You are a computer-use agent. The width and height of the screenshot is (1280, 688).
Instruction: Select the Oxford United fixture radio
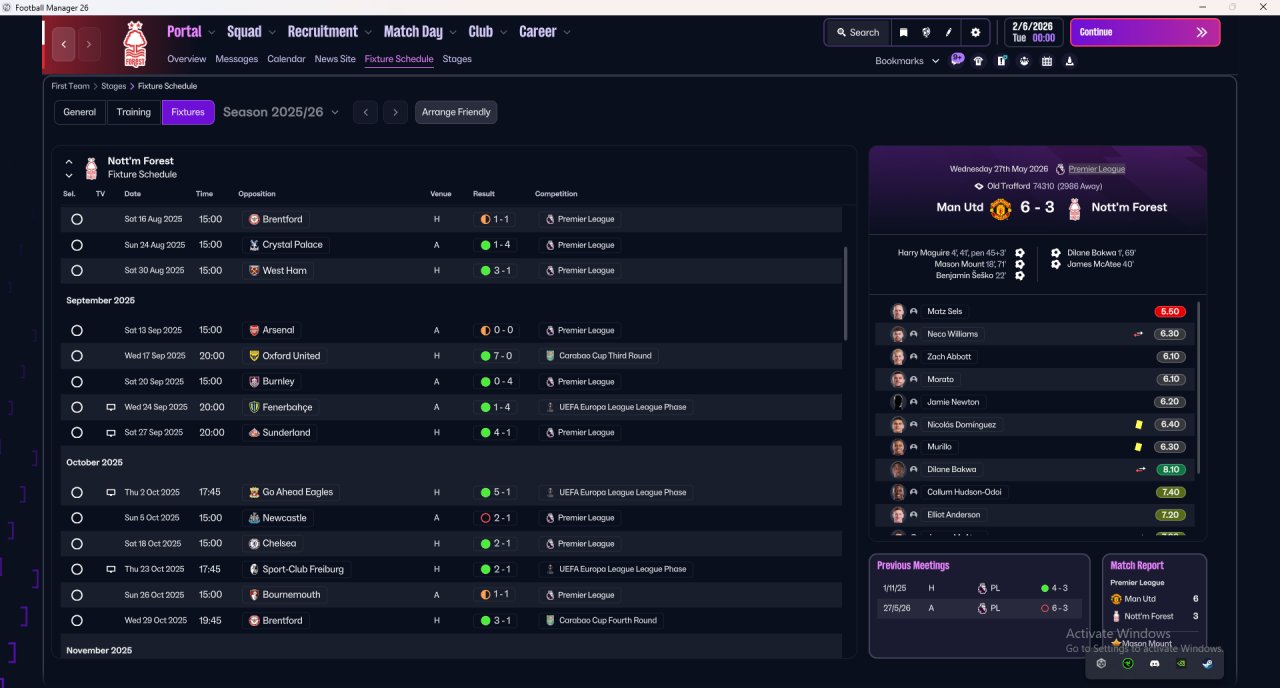click(77, 356)
